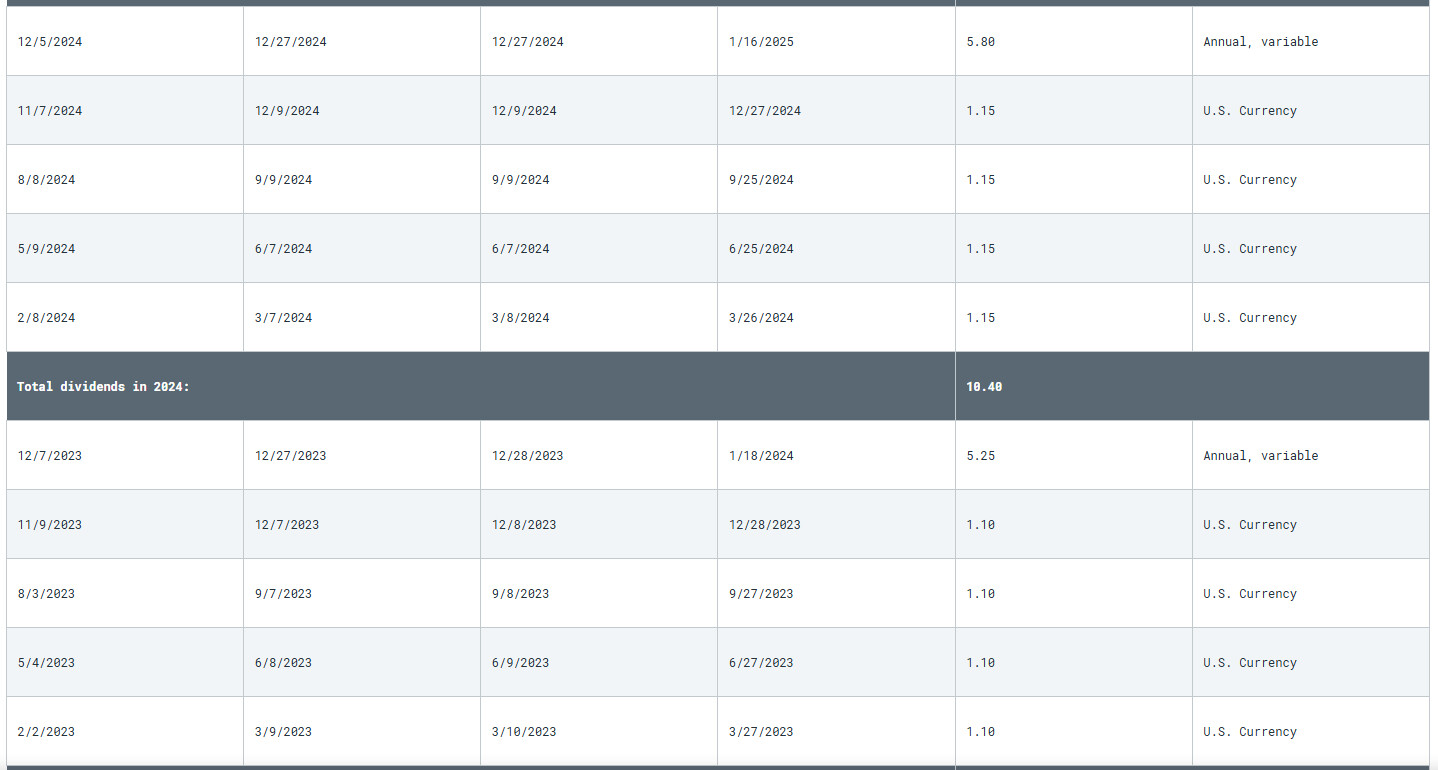Screen dimensions: 1438x770
Task: Click the 11/9/2023 date cell
Action: (50, 525)
